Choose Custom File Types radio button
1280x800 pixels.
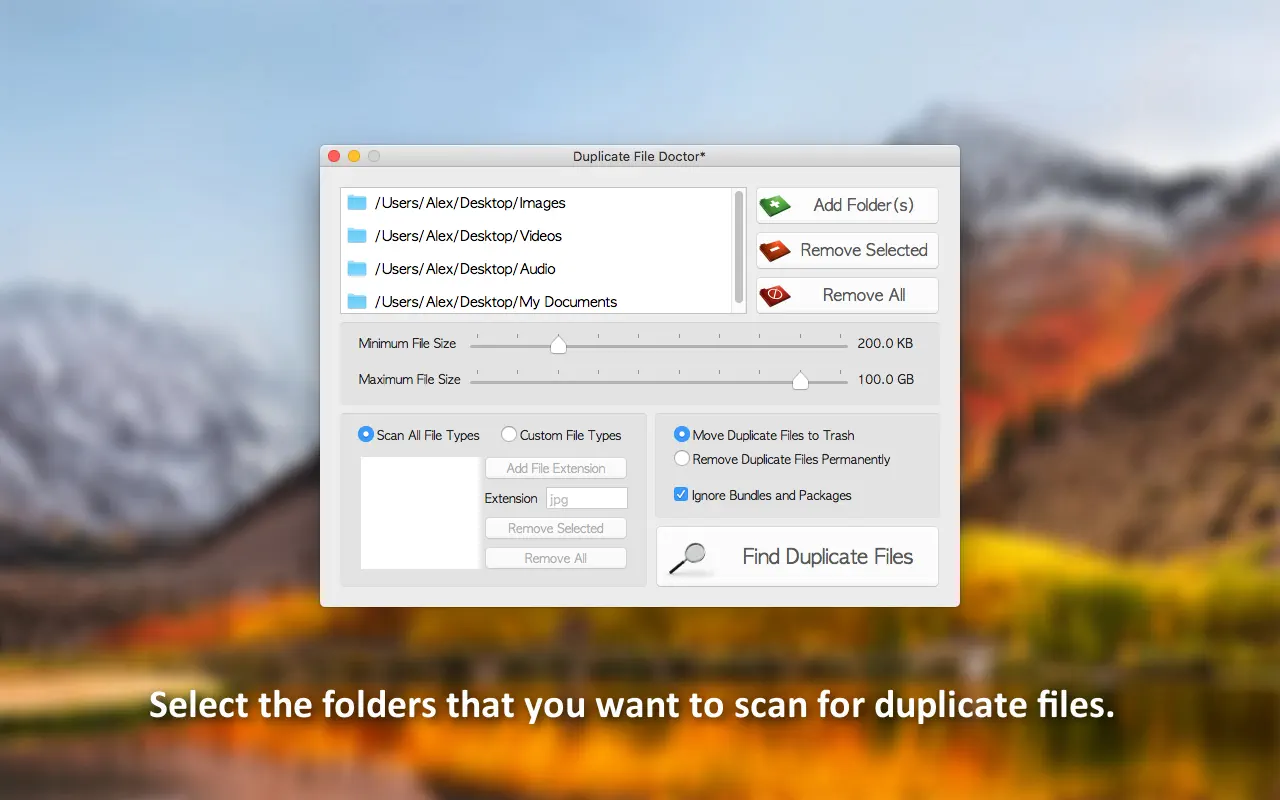click(509, 435)
